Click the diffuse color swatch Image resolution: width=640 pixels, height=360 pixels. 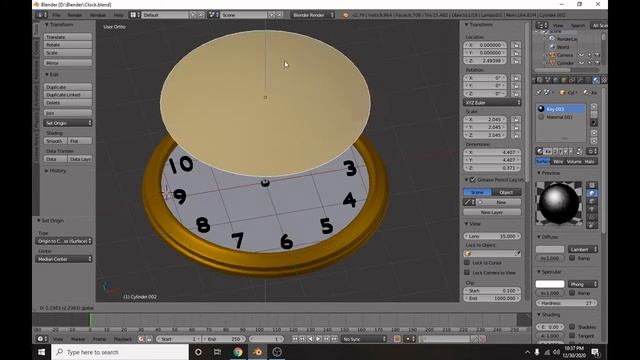coord(550,249)
